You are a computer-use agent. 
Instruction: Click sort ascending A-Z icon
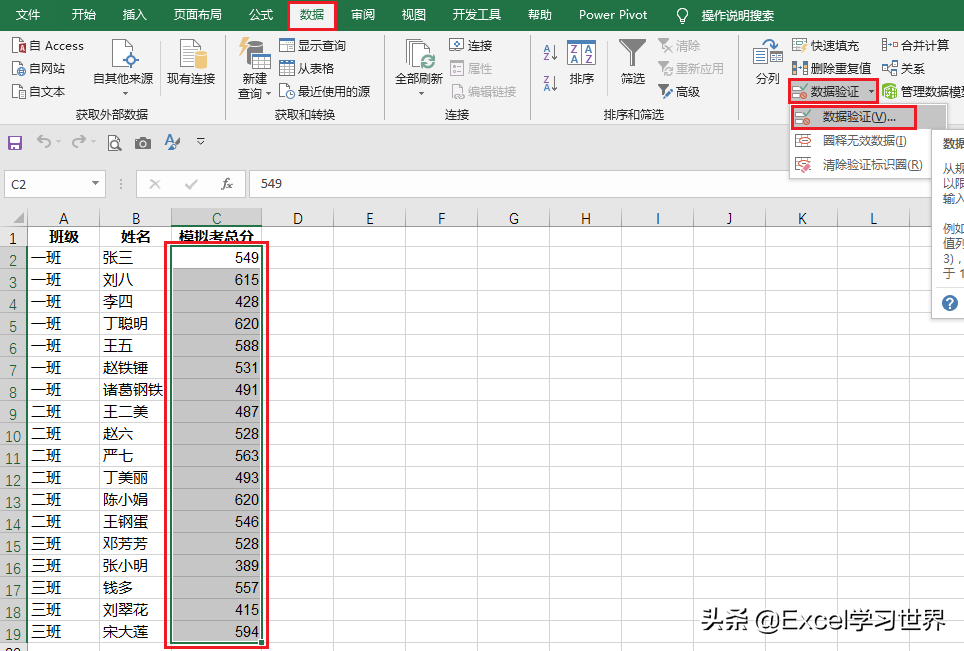click(x=550, y=52)
